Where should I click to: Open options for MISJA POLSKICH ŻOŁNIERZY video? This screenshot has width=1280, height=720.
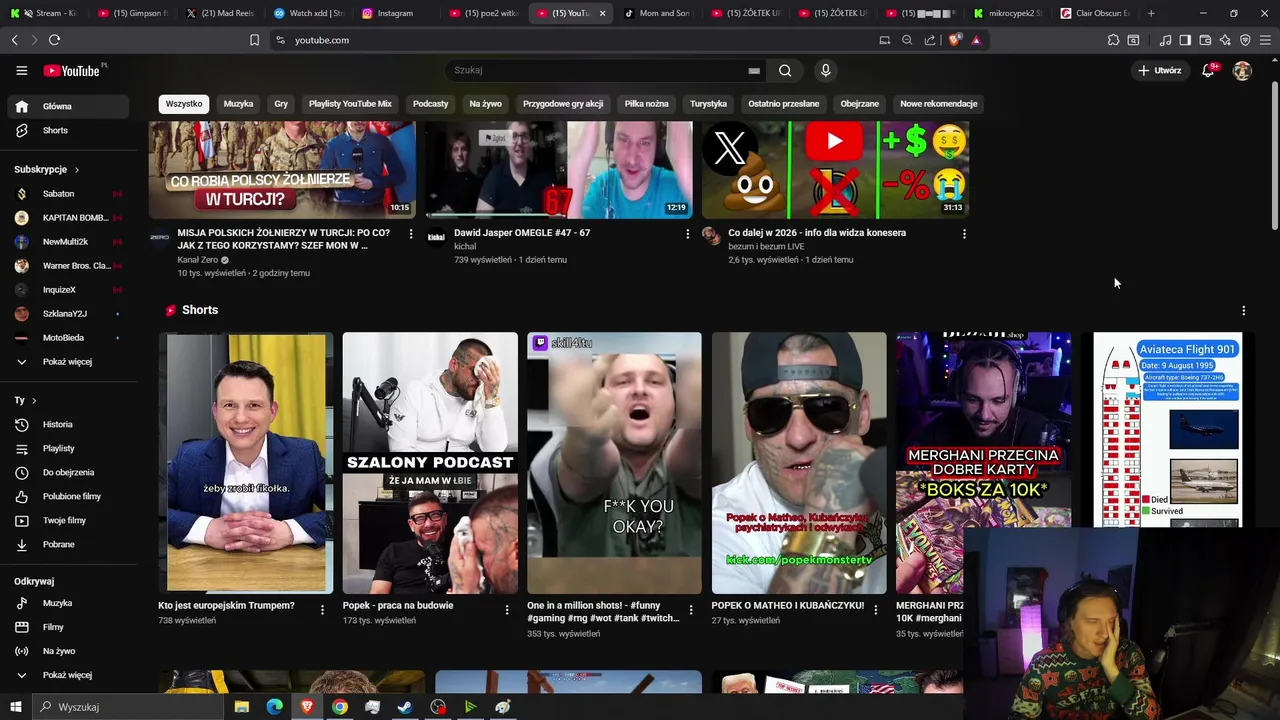411,234
